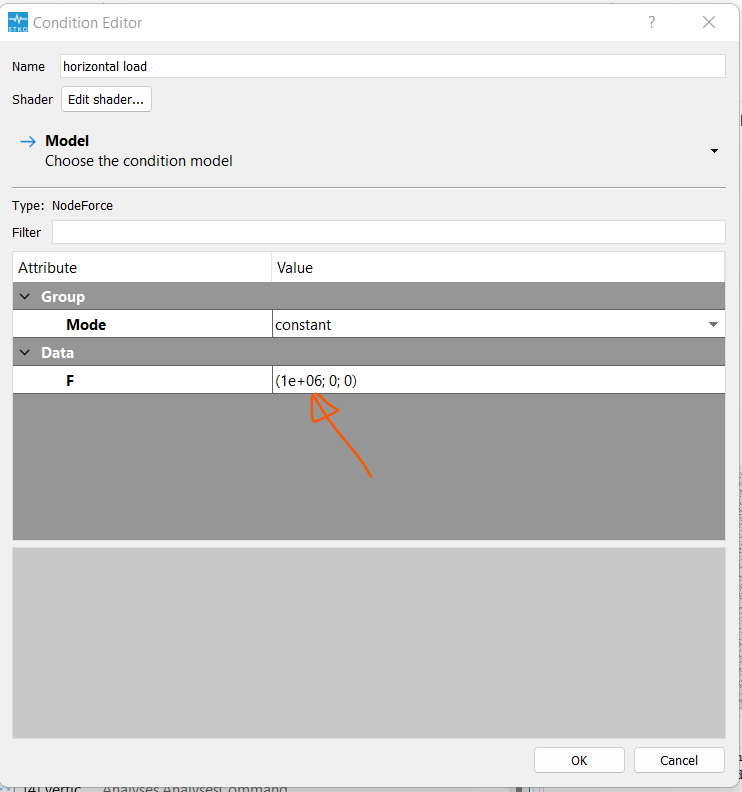The image size is (742, 792).
Task: Collapse the Data section
Action: [x=24, y=353]
